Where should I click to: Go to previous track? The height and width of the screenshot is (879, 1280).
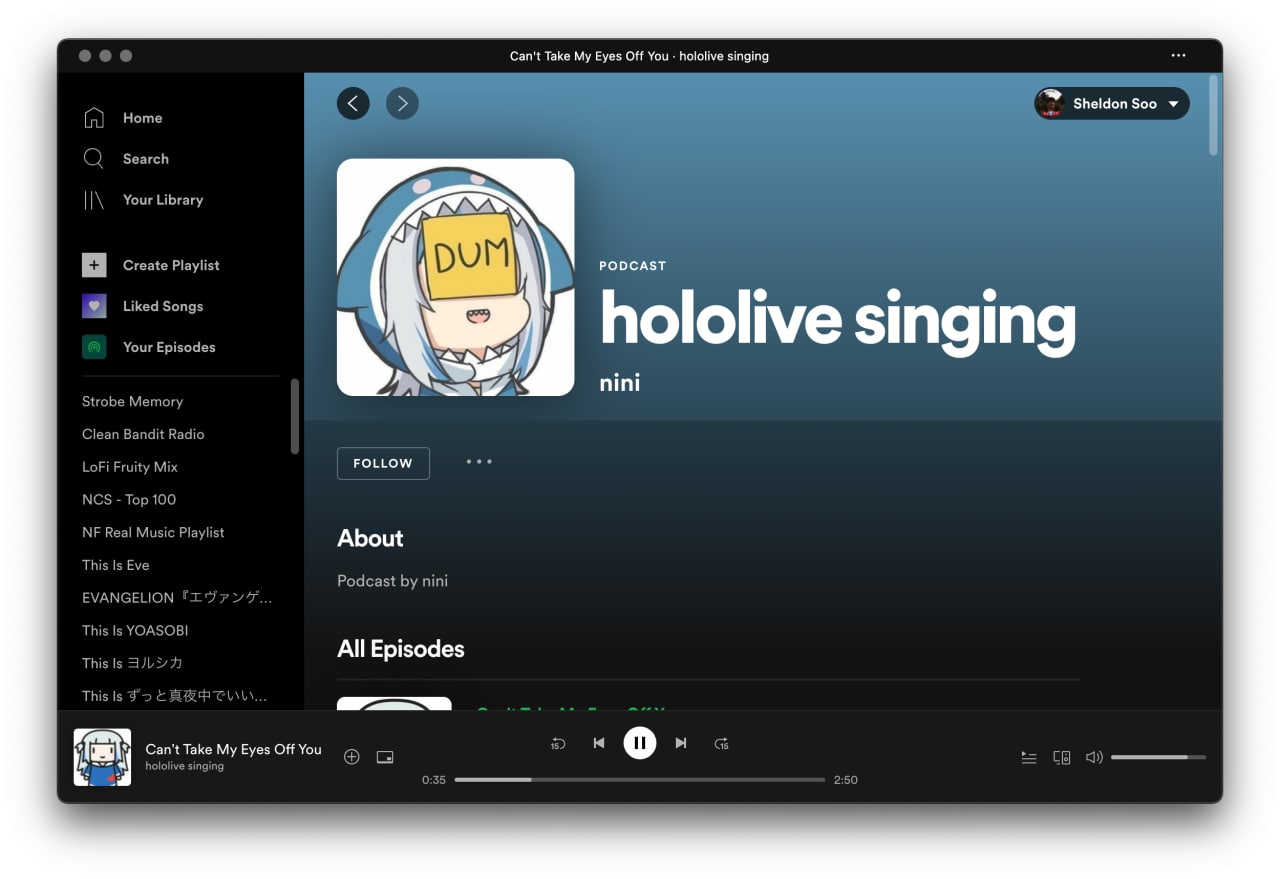click(599, 743)
